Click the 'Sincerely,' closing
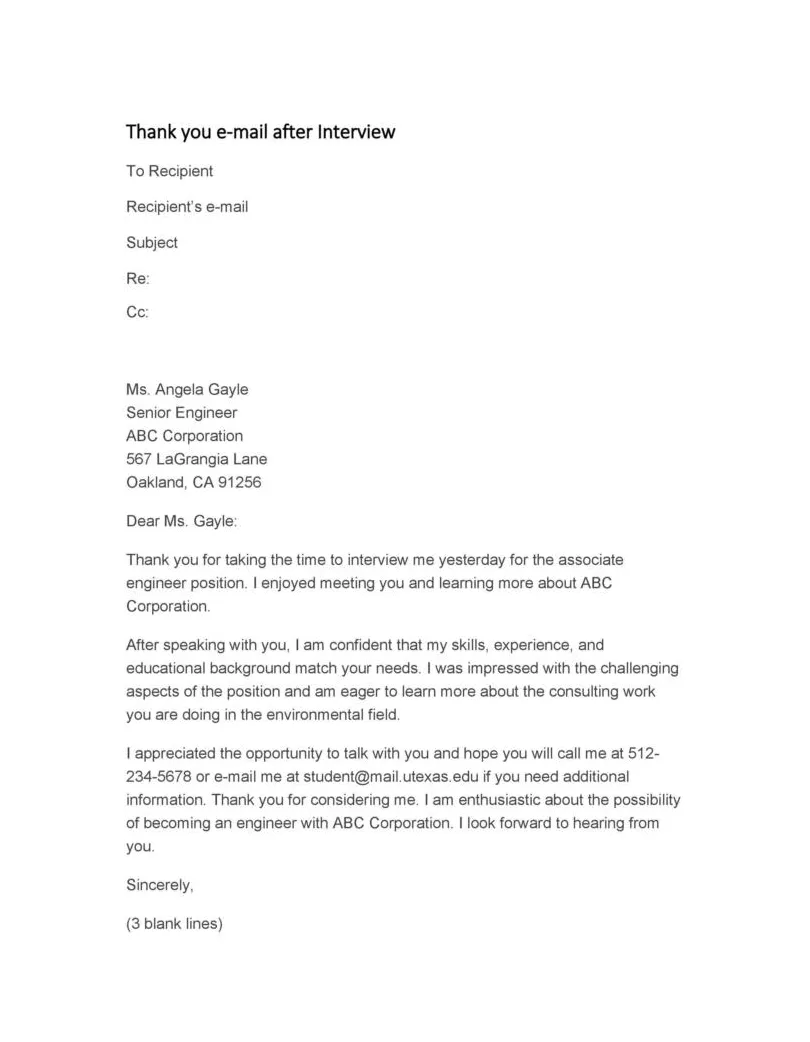Image resolution: width=810 pixels, height=1042 pixels. pyautogui.click(x=160, y=885)
